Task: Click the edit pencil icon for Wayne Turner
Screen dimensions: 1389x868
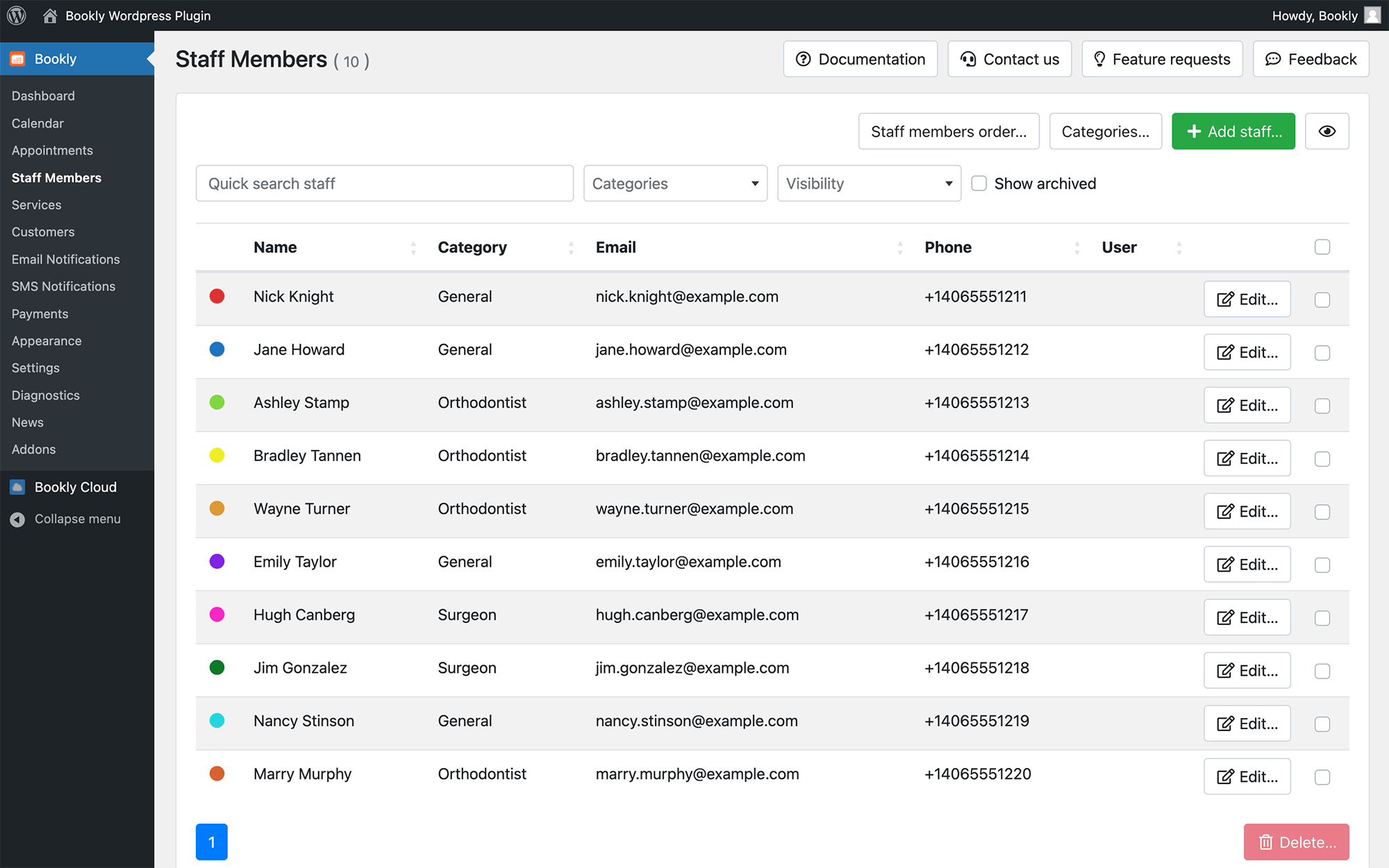Action: click(x=1226, y=512)
